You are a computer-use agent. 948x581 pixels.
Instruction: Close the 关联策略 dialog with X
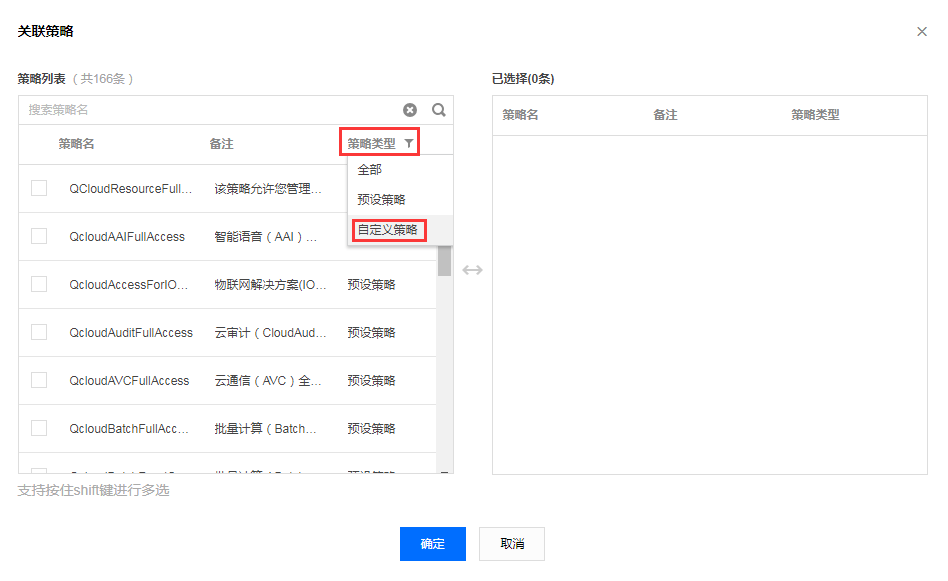(921, 31)
